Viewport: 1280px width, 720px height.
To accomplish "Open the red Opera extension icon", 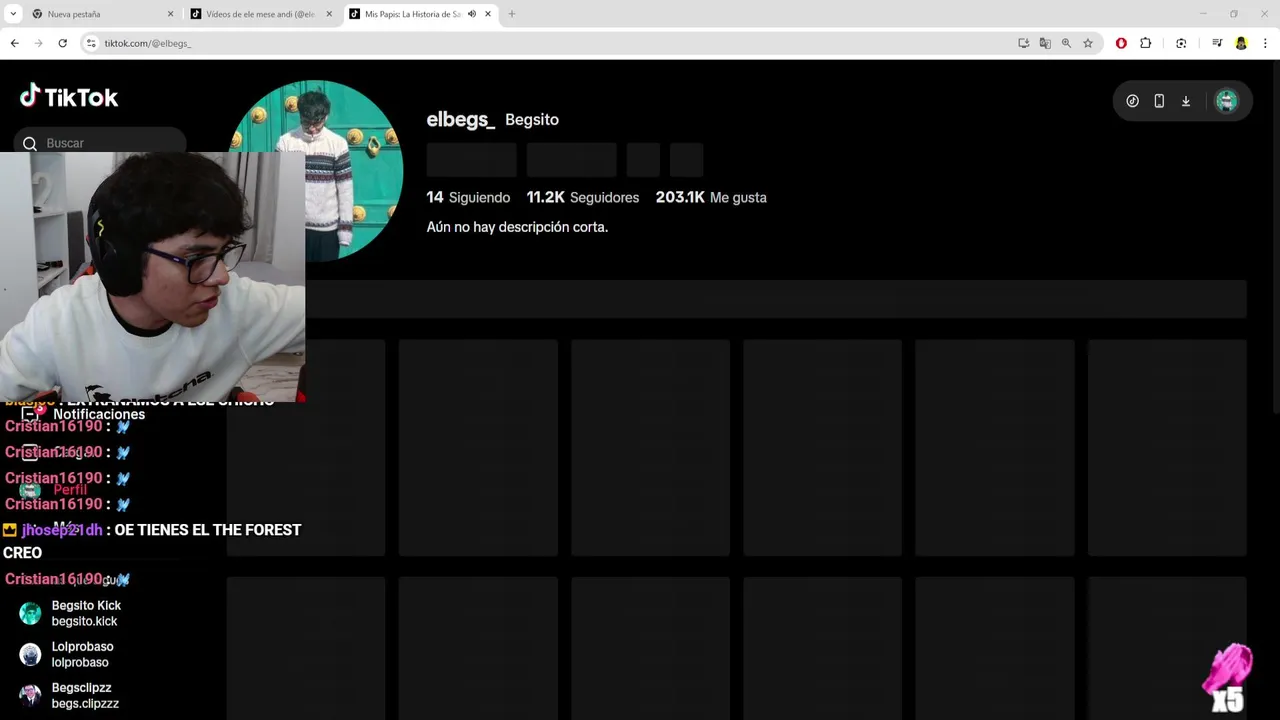I will (x=1121, y=43).
